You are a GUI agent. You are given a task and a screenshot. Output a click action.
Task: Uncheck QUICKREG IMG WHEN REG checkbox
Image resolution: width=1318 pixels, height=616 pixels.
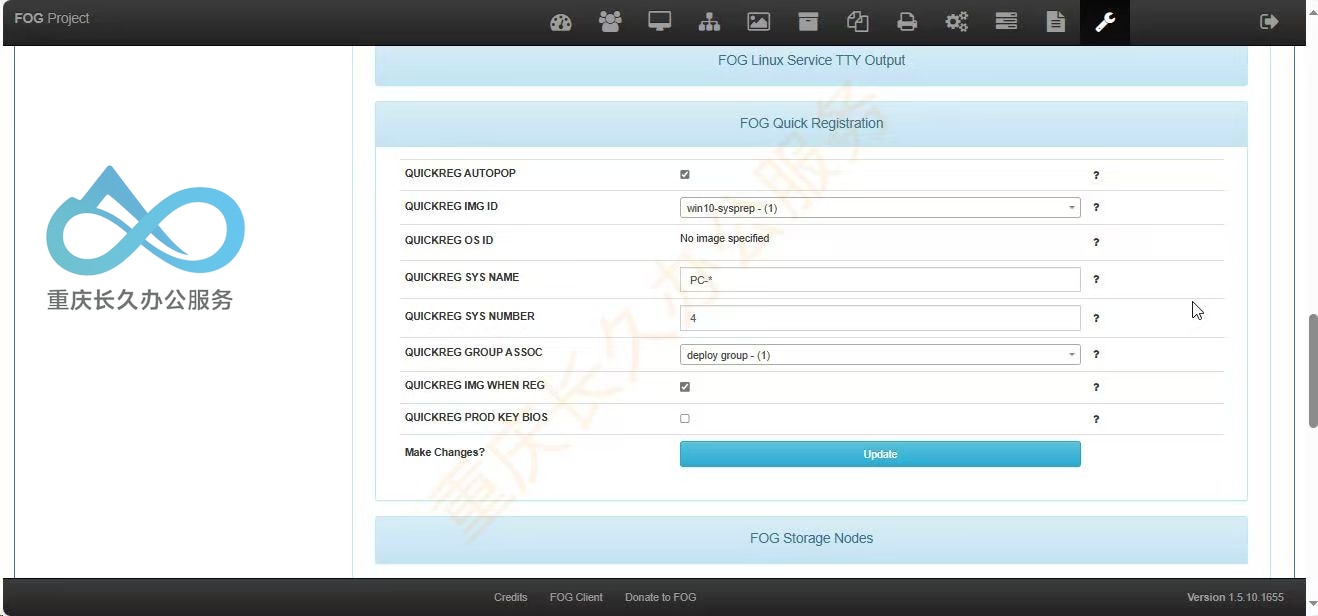[x=685, y=387]
